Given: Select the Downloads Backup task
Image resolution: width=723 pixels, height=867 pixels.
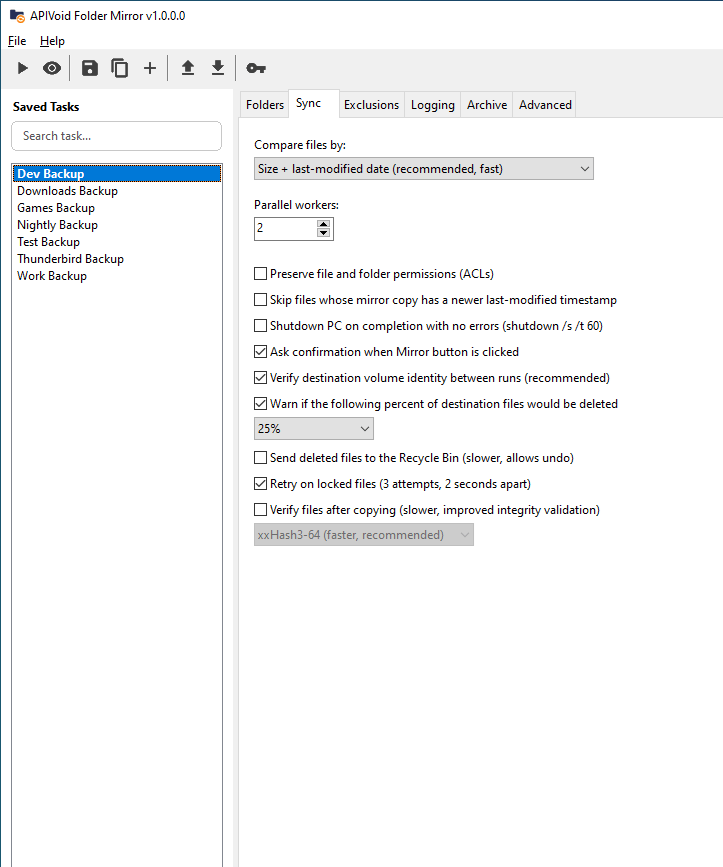Looking at the screenshot, I should point(117,191).
